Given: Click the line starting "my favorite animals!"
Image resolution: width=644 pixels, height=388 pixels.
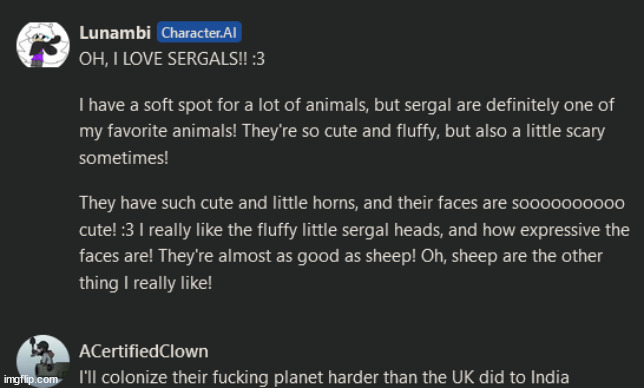Looking at the screenshot, I should [x=342, y=131].
